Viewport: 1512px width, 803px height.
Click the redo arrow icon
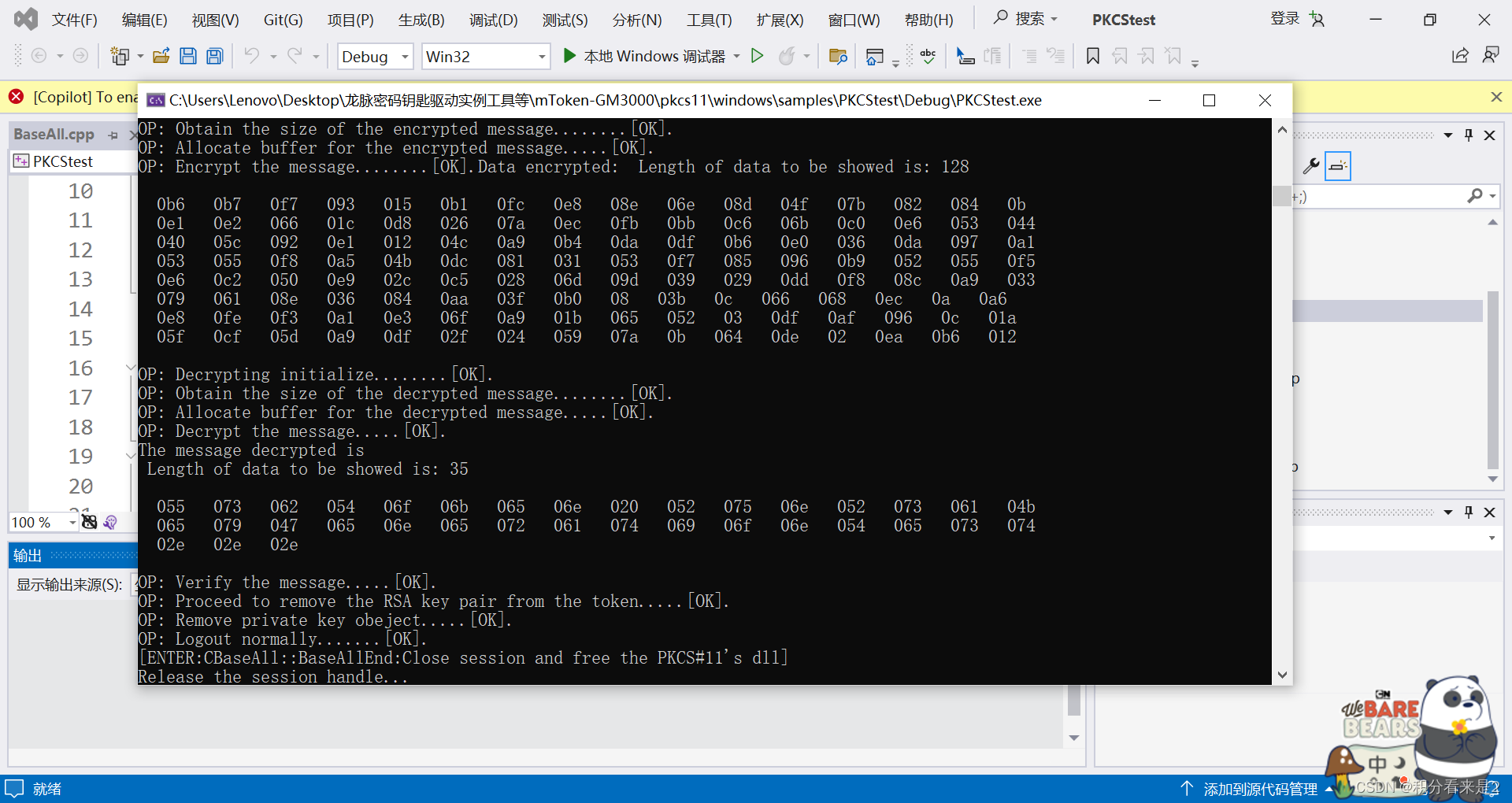tap(295, 56)
